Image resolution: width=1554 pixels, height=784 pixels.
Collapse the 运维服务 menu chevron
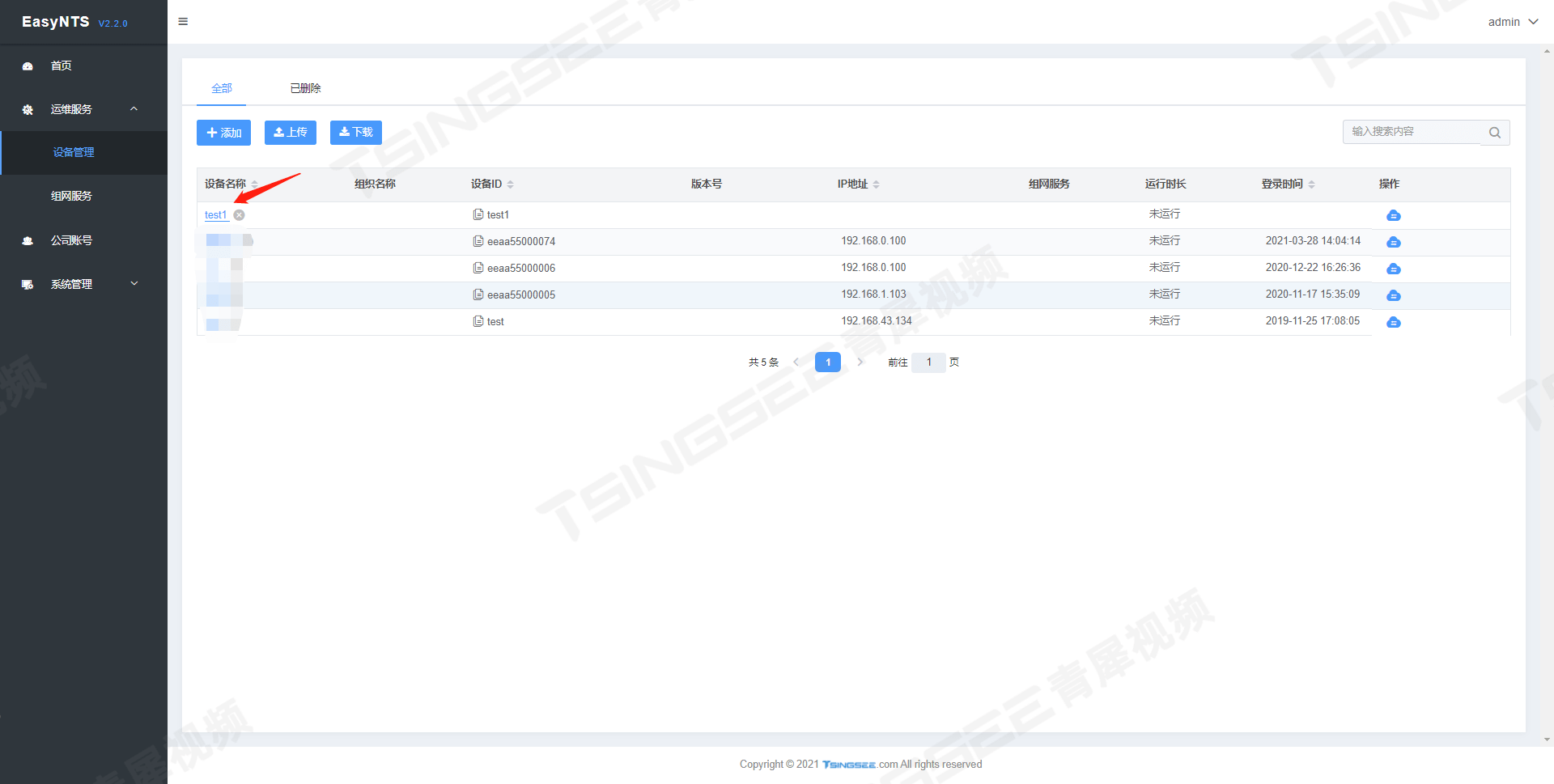(x=134, y=109)
